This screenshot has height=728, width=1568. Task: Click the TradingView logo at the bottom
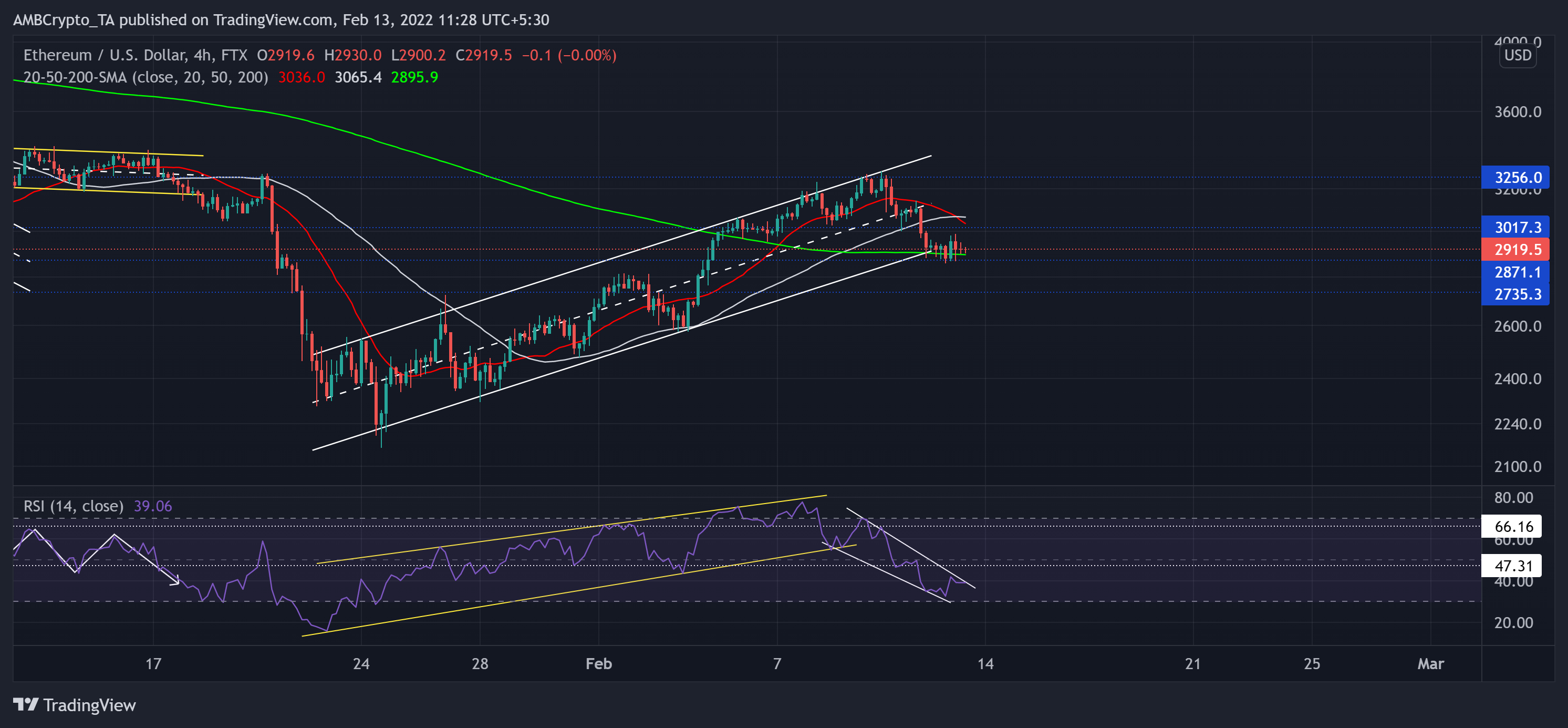click(74, 705)
